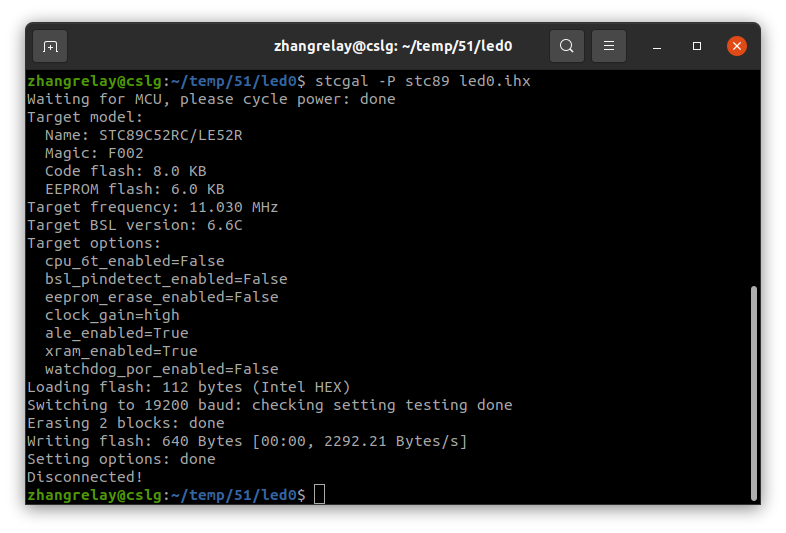Open a new terminal tab
The height and width of the screenshot is (533, 786).
(50, 46)
